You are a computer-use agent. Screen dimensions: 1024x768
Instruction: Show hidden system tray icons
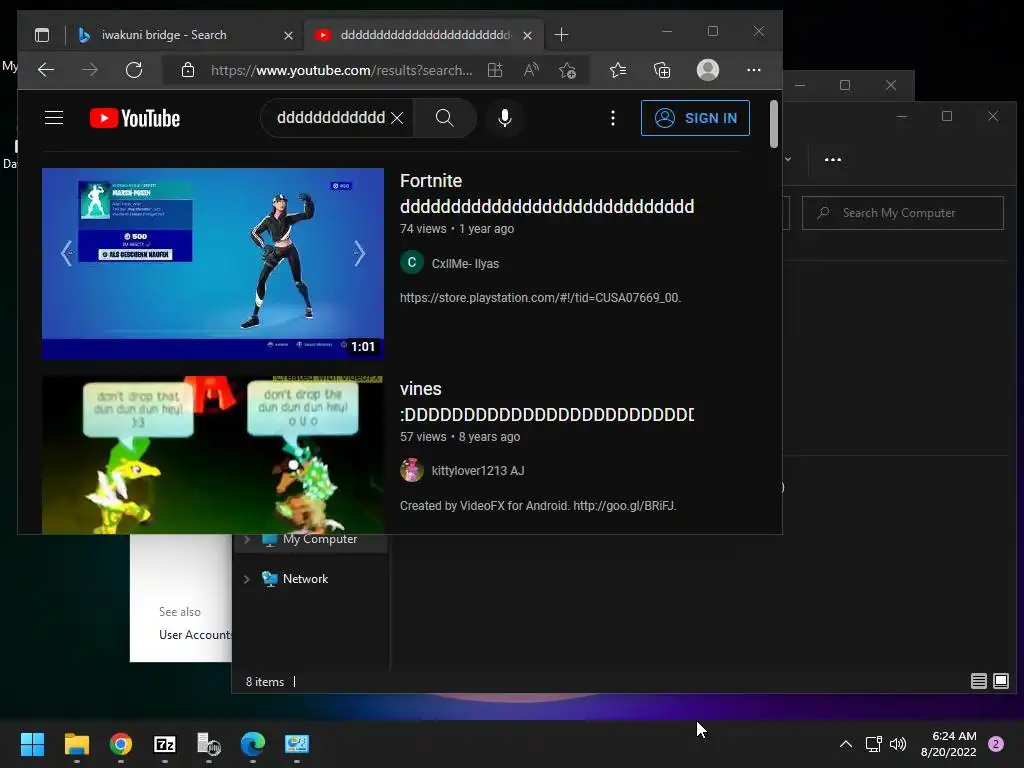point(846,744)
